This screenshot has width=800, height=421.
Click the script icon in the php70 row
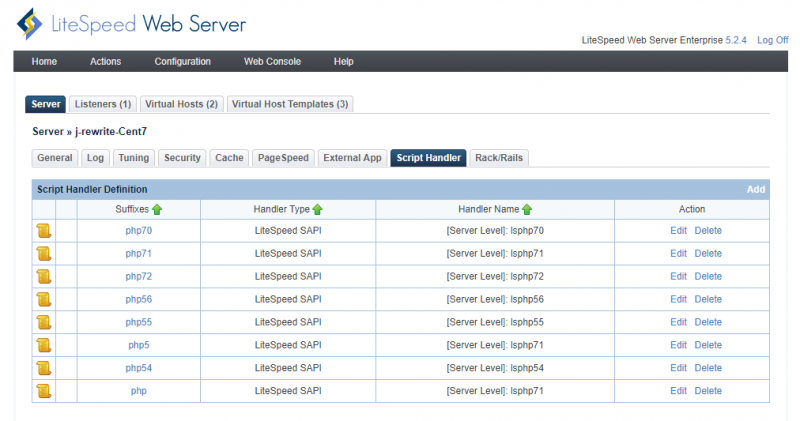click(44, 231)
